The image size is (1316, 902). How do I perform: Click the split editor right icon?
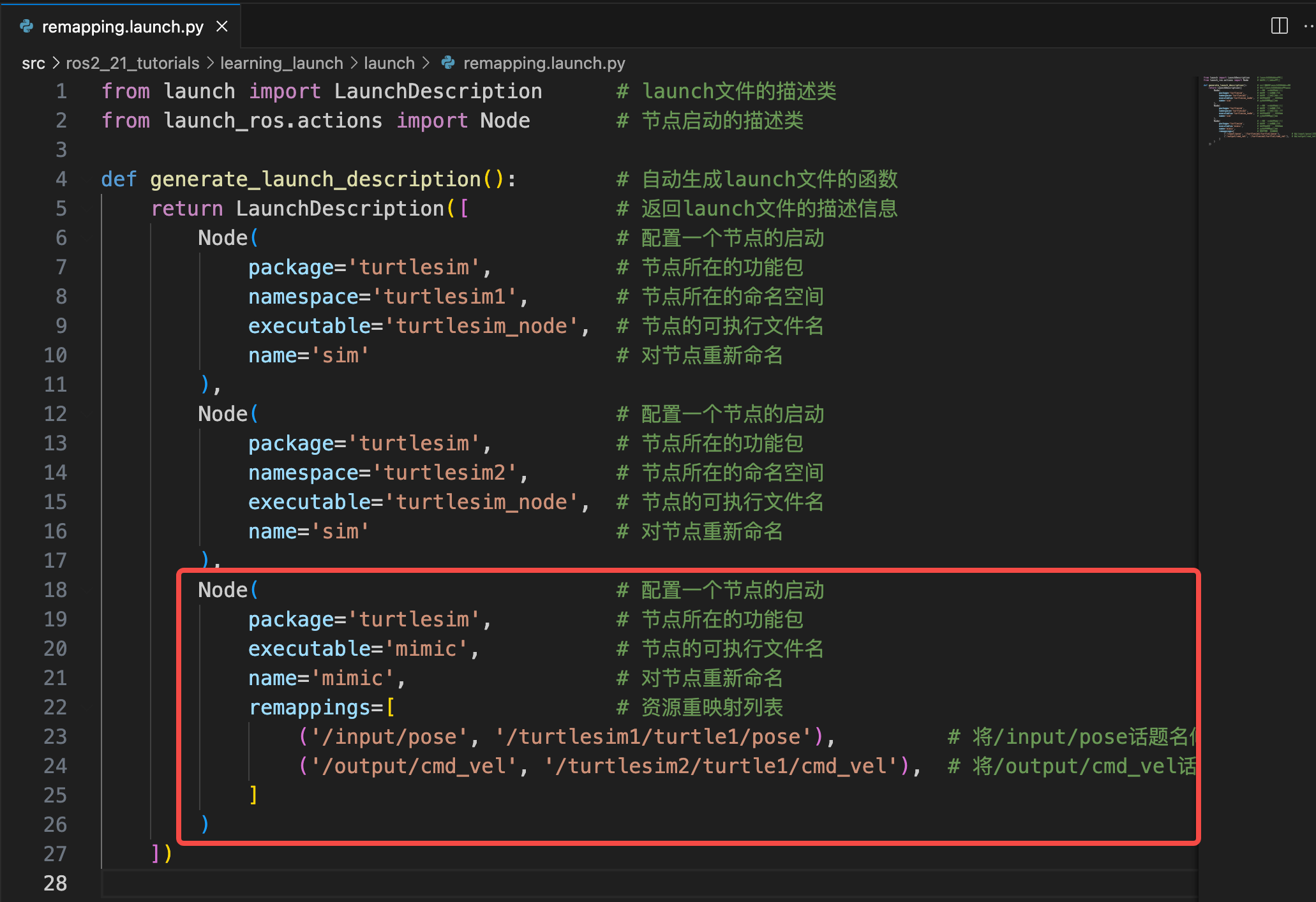pos(1279,26)
